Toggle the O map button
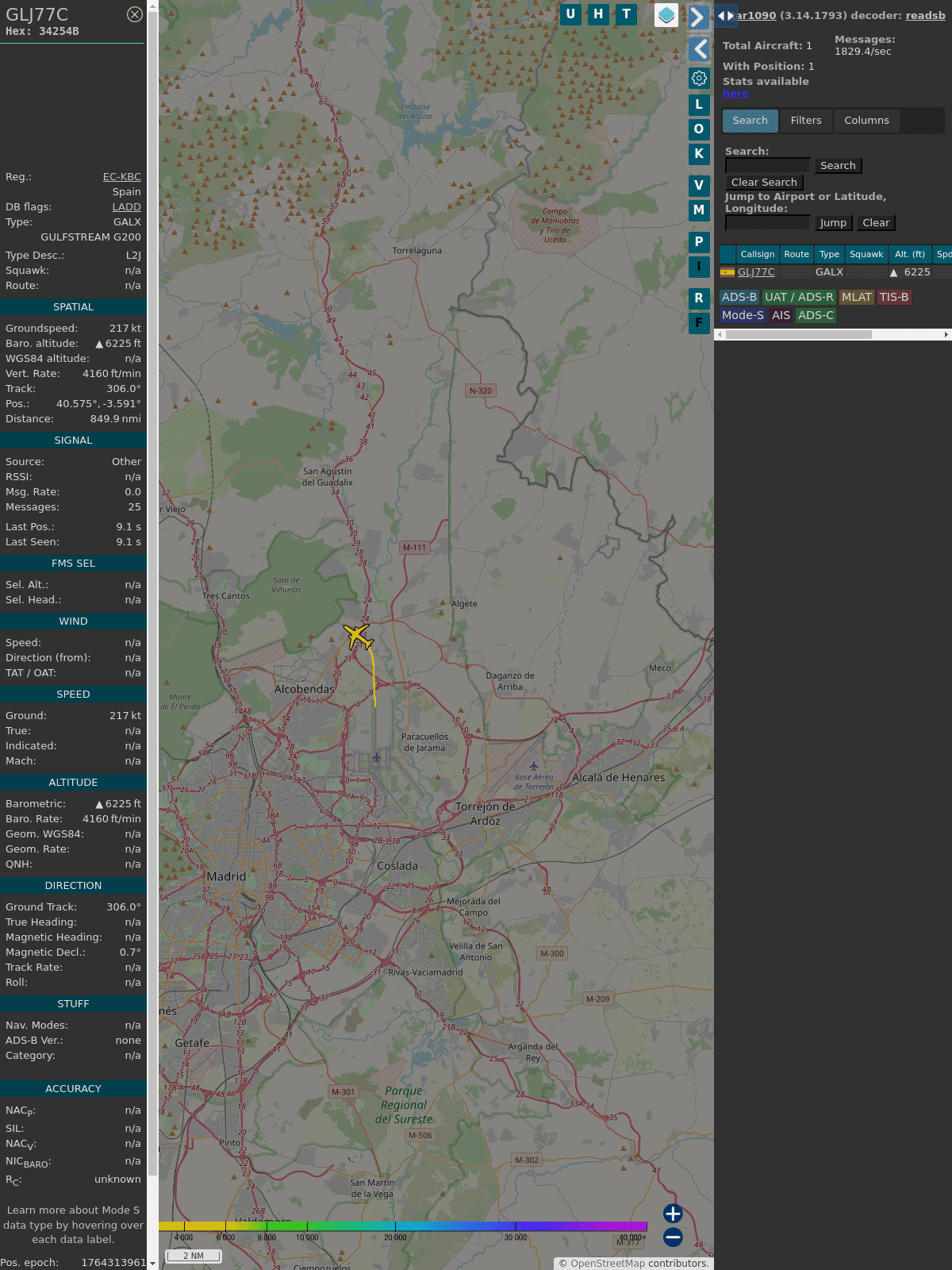Image resolution: width=952 pixels, height=1270 pixels. pyautogui.click(x=699, y=129)
